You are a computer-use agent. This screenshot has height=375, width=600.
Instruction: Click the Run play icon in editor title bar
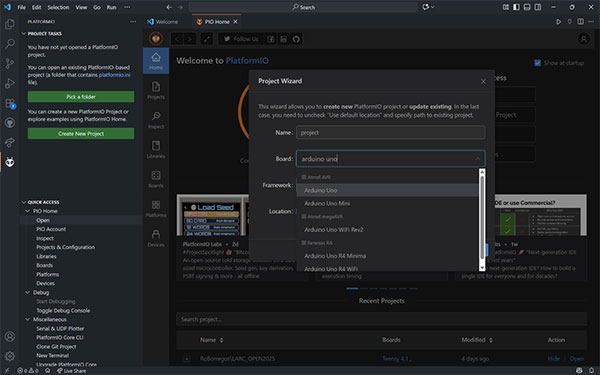pyautogui.click(x=559, y=22)
